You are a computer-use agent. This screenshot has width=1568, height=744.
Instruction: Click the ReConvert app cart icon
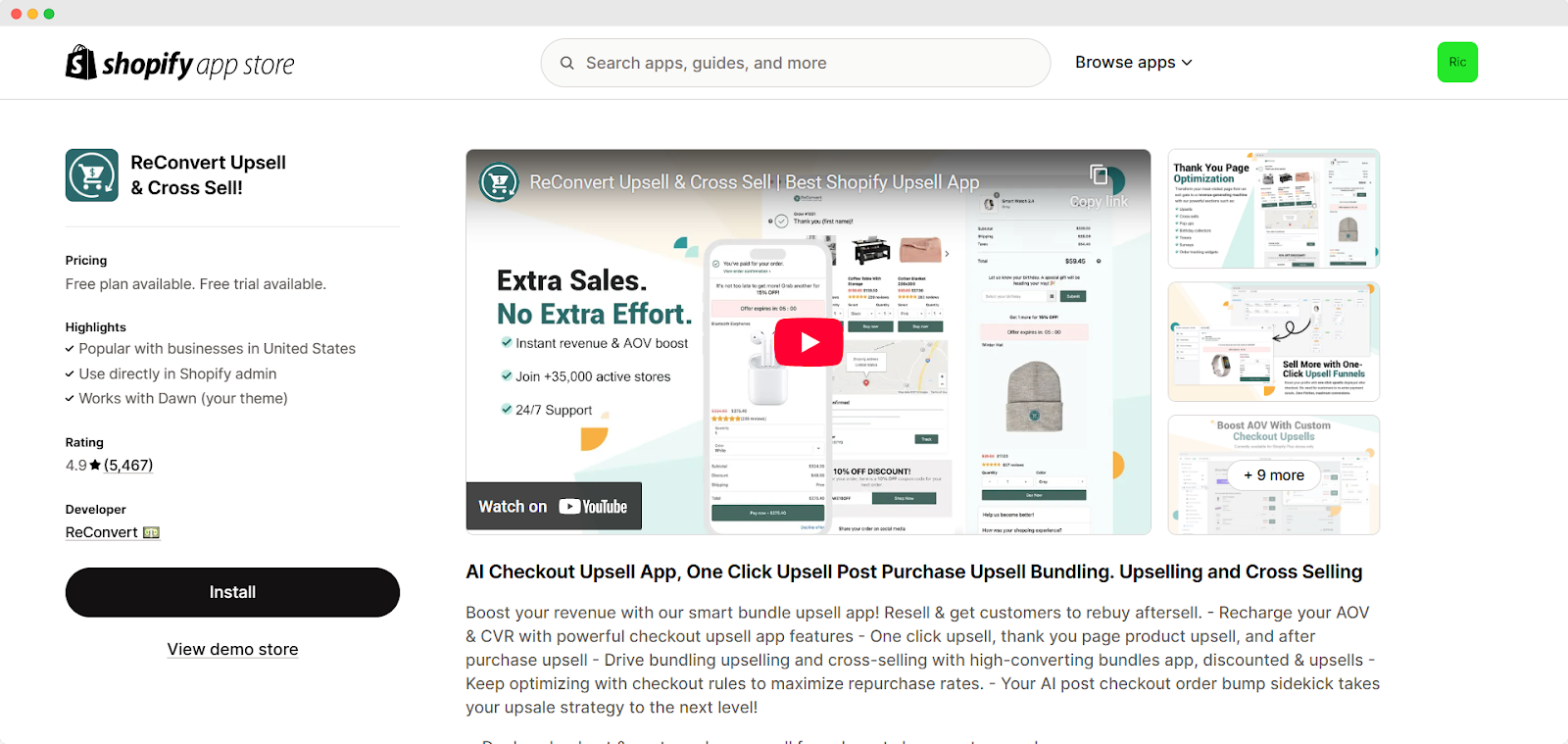pos(92,175)
